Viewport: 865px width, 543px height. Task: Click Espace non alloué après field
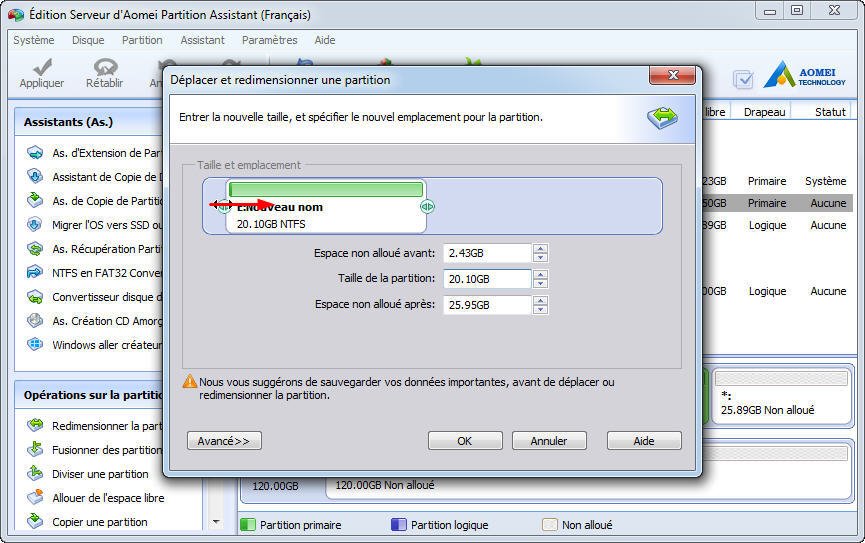click(x=488, y=305)
